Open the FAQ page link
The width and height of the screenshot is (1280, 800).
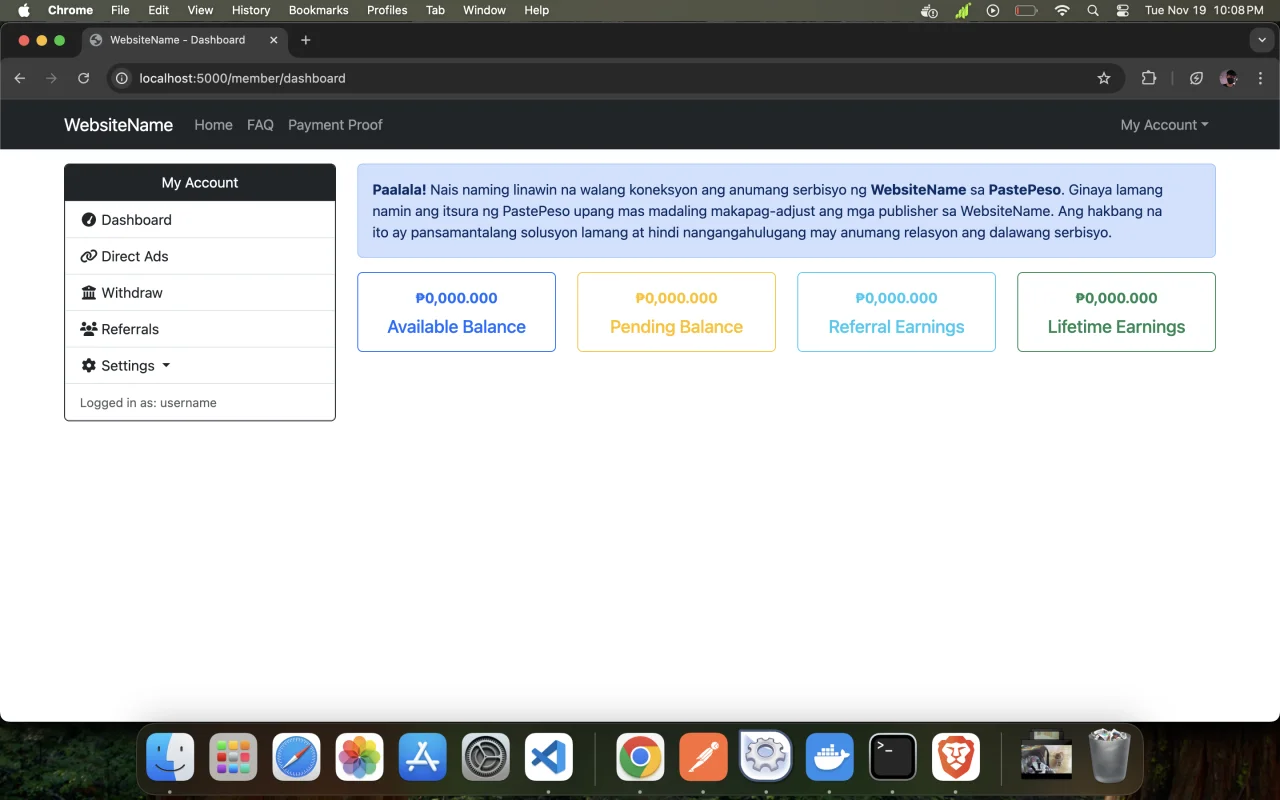260,125
